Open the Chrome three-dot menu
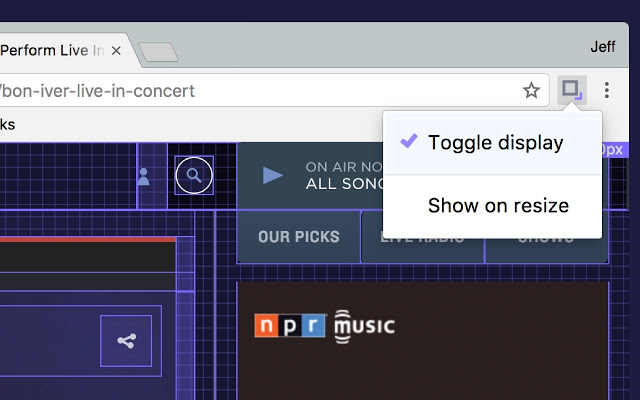The width and height of the screenshot is (640, 400). click(607, 90)
